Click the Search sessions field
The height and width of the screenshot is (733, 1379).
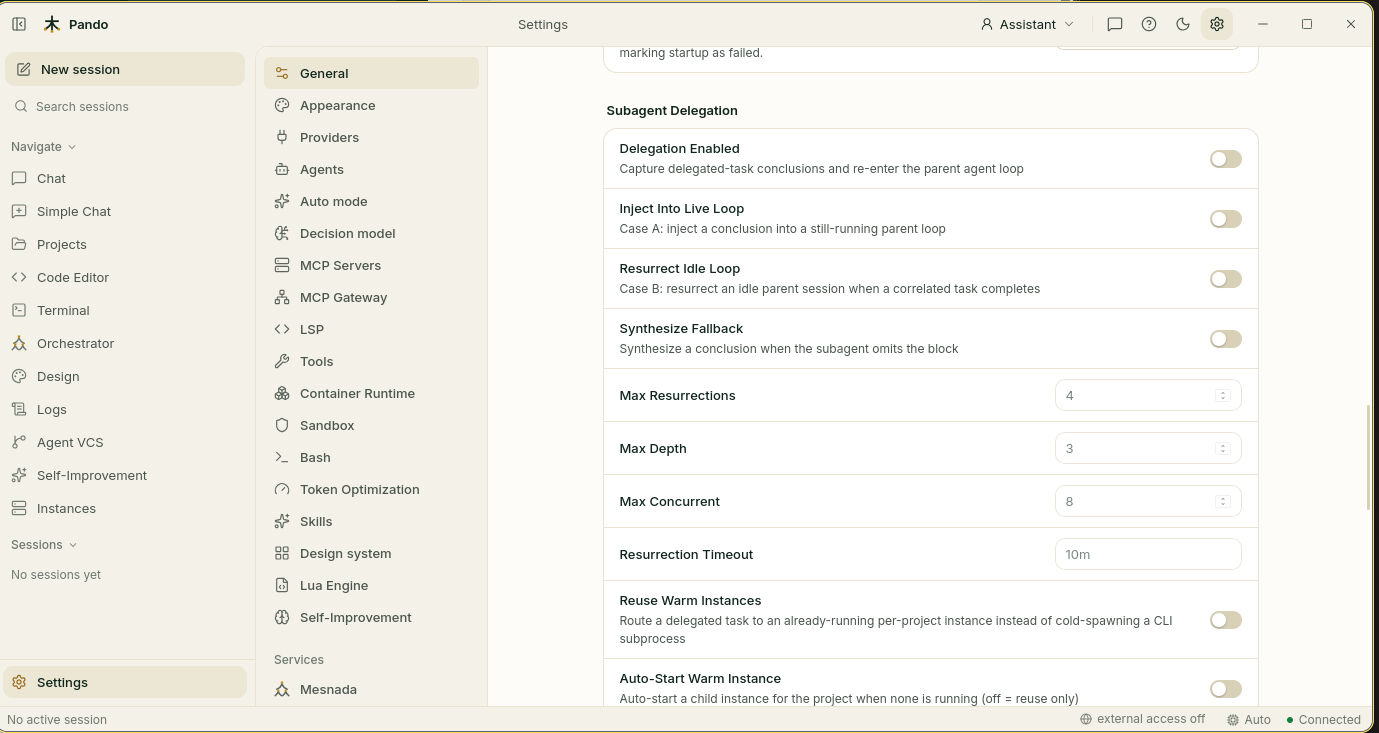[125, 106]
